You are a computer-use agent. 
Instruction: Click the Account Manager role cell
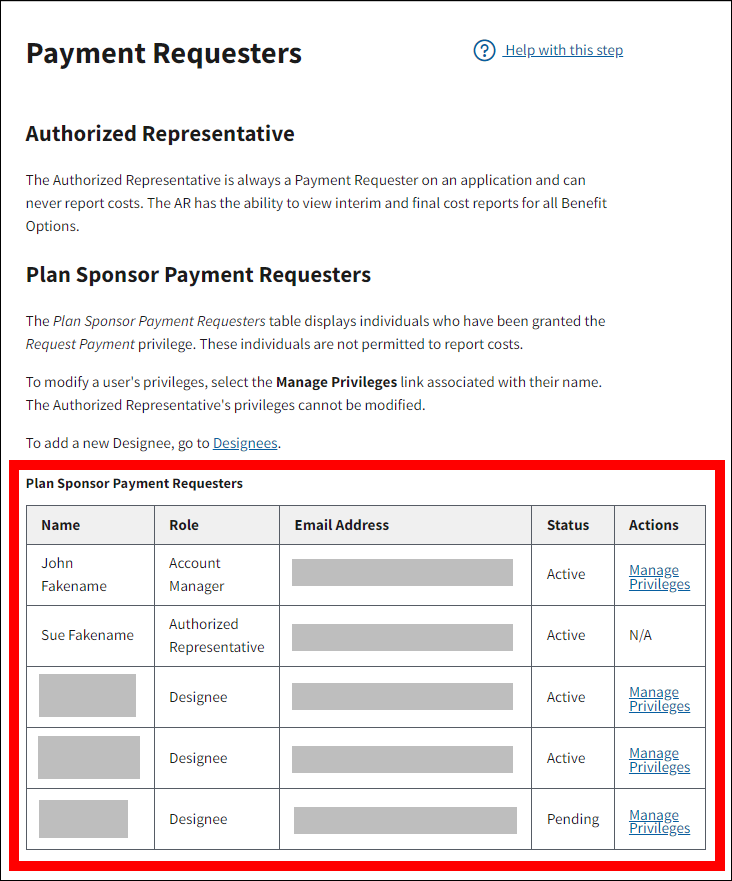196,575
